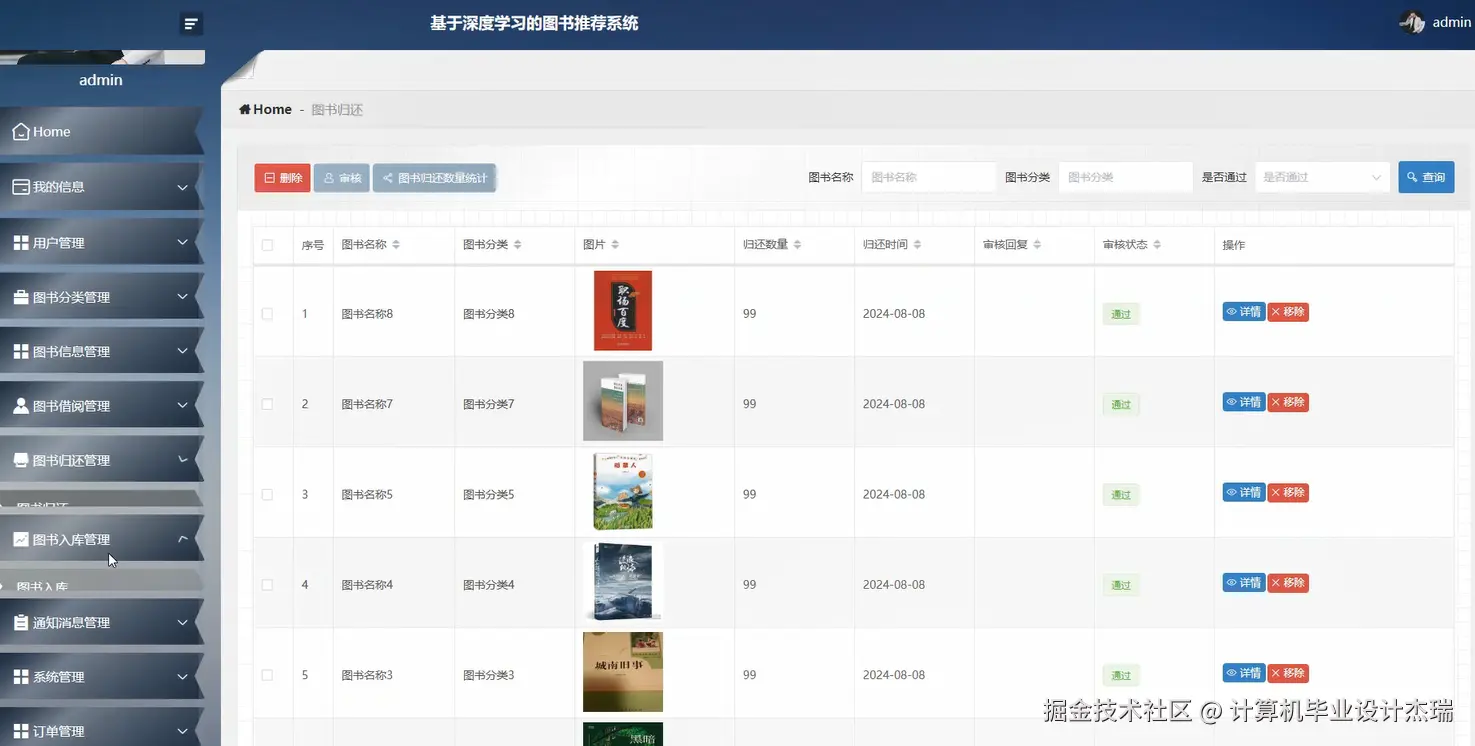Sort by 审核回复 column arrows
The height and width of the screenshot is (746, 1475).
(x=1037, y=245)
